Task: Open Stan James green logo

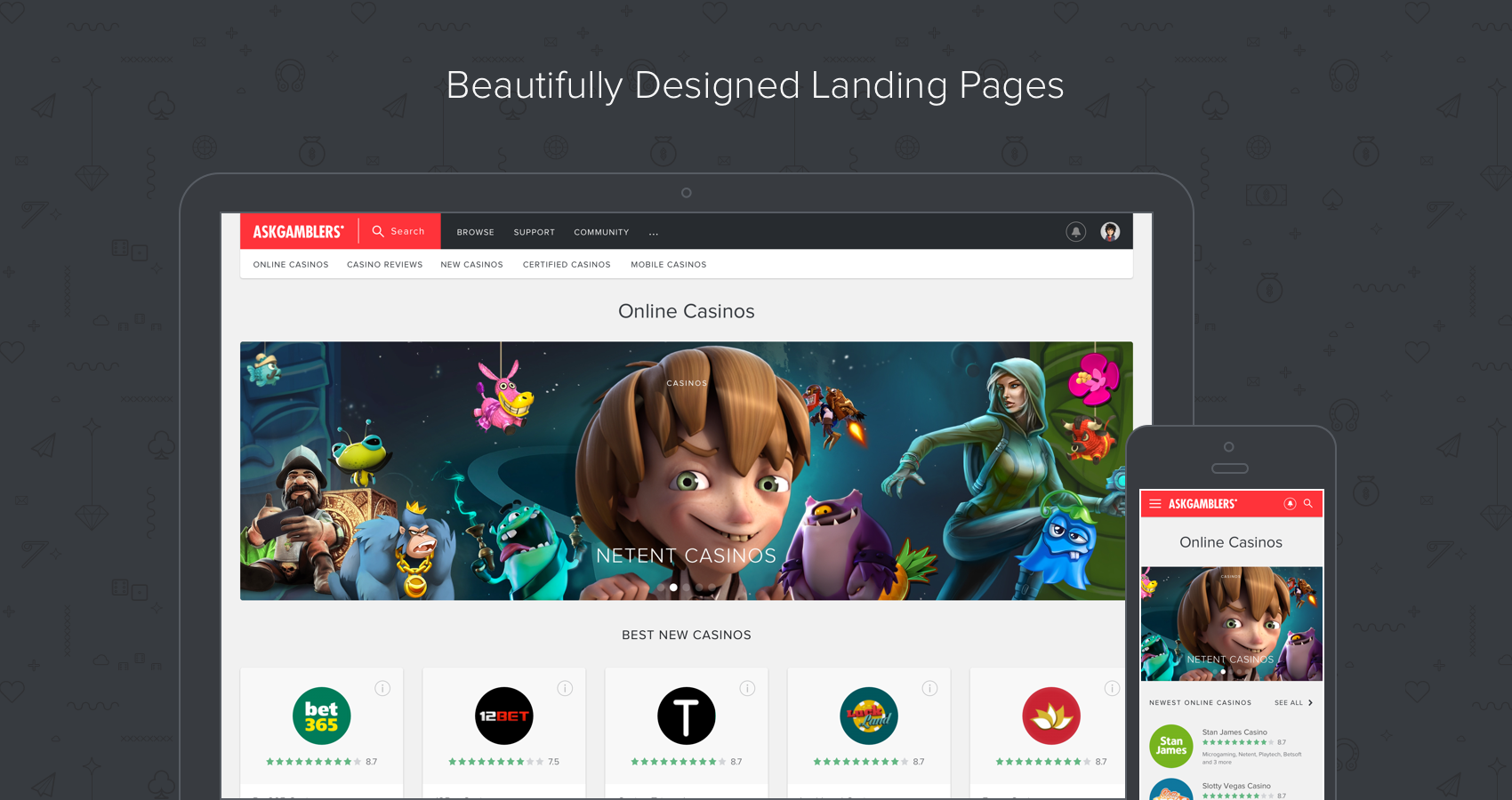Action: (1170, 746)
